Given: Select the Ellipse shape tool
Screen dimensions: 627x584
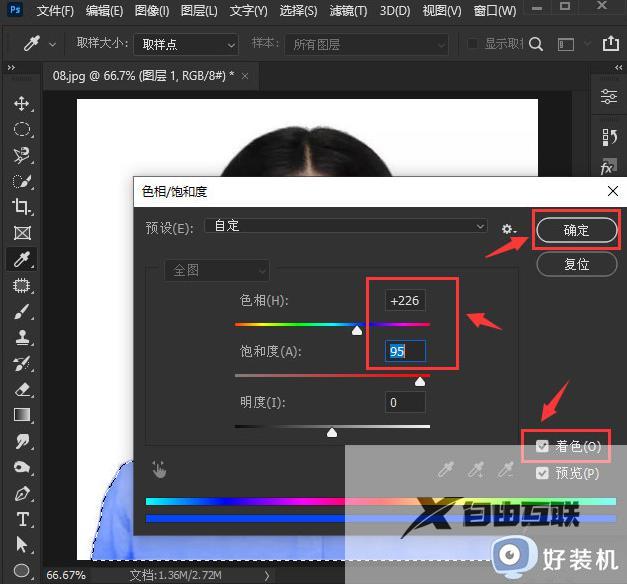Looking at the screenshot, I should pos(22,570).
